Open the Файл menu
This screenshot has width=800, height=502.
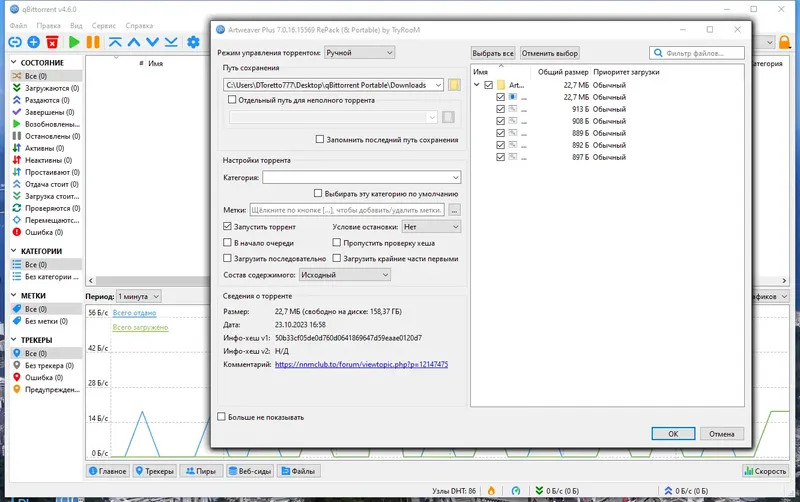tap(18, 26)
